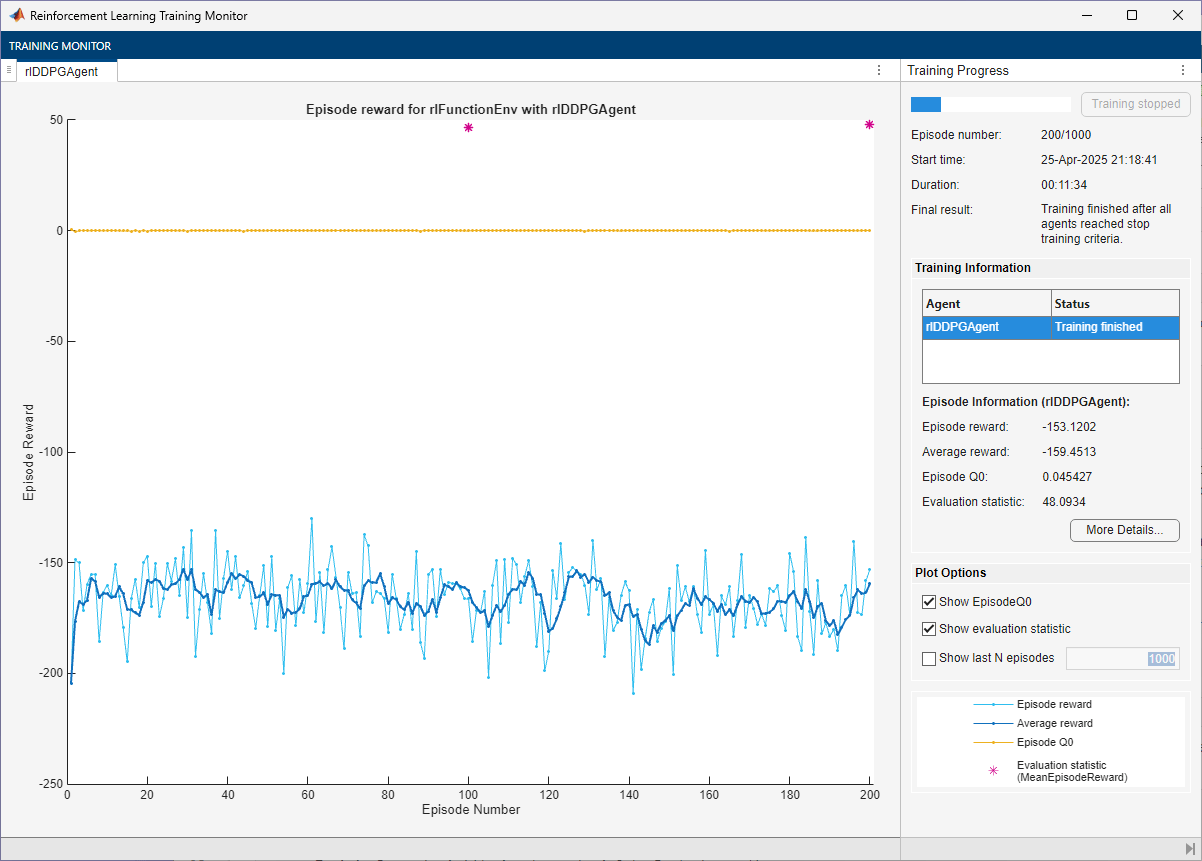Click the evaluation statistic star at episode 200
1202x861 pixels.
point(869,125)
